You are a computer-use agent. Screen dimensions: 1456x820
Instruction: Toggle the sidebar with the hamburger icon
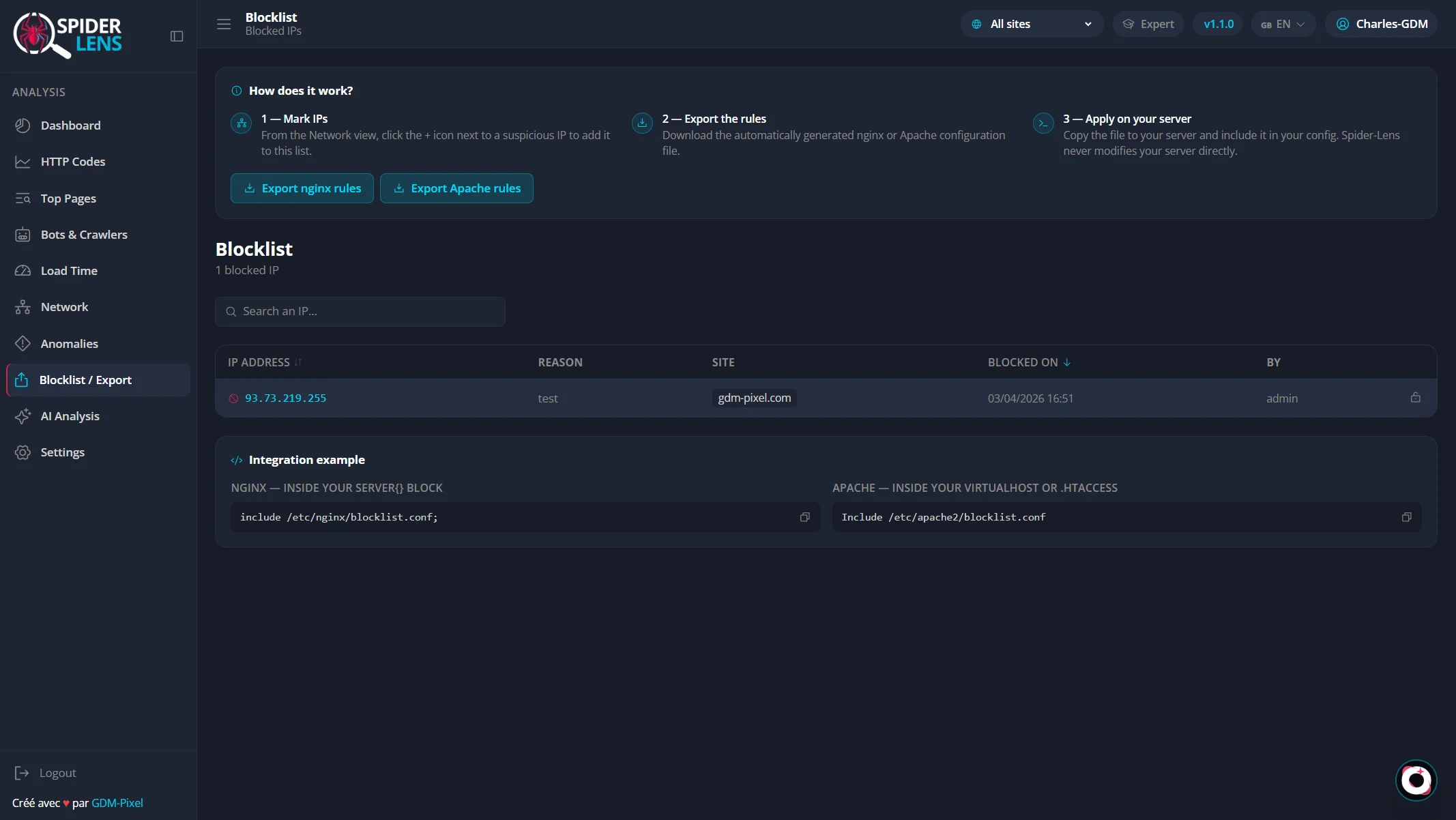click(223, 24)
